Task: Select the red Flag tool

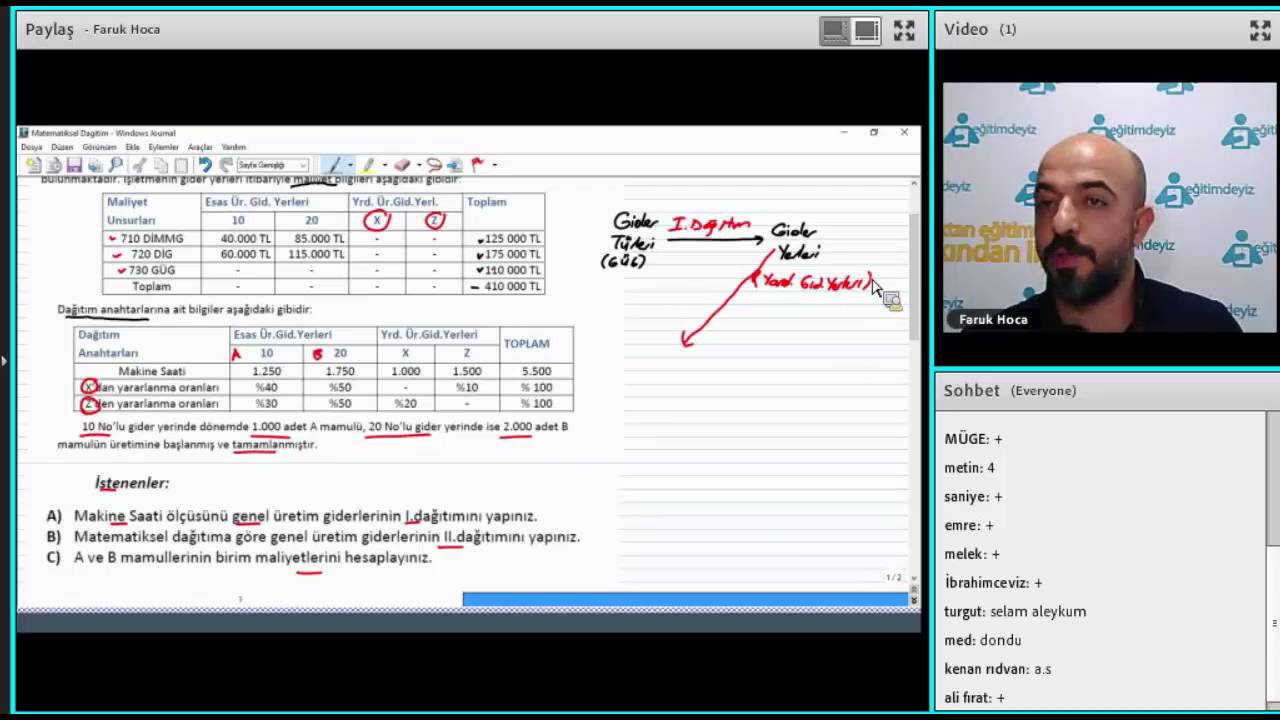Action: tap(477, 165)
